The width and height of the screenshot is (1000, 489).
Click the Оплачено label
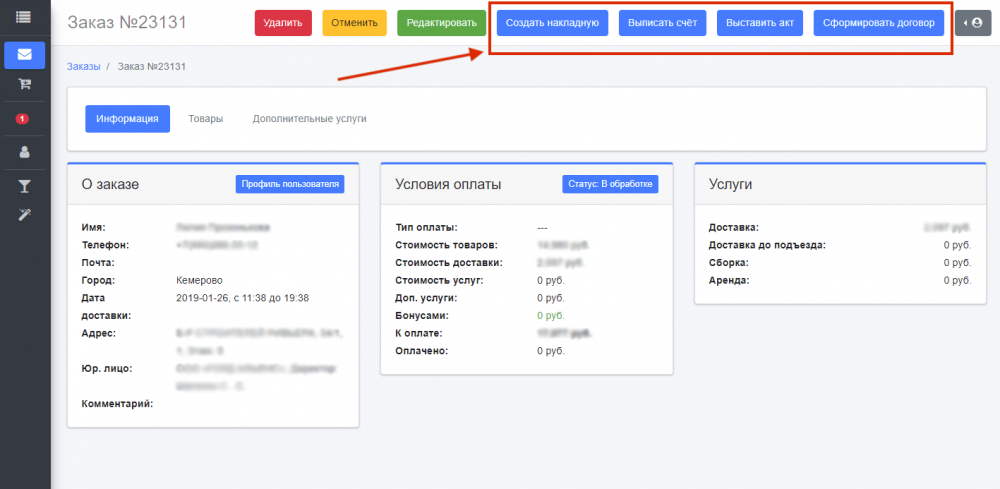(422, 351)
